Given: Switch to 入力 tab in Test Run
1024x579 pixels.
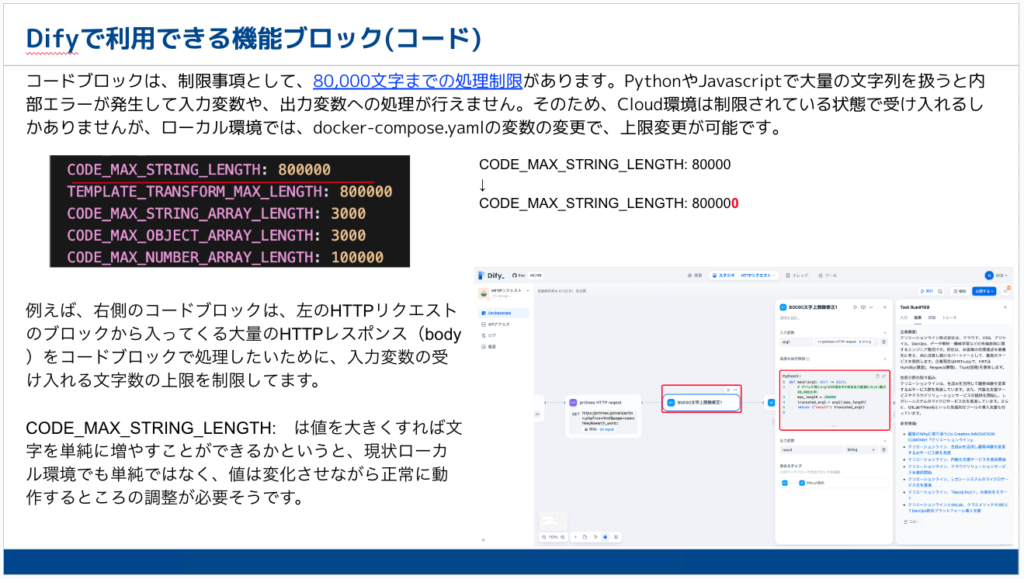Looking at the screenshot, I should pos(904,318).
